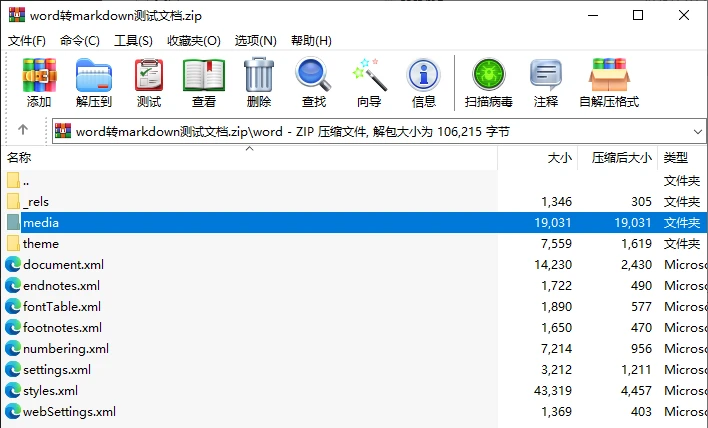Click the SFX (自解压格式) icon
Viewport: 708px width, 428px height.
click(x=609, y=75)
